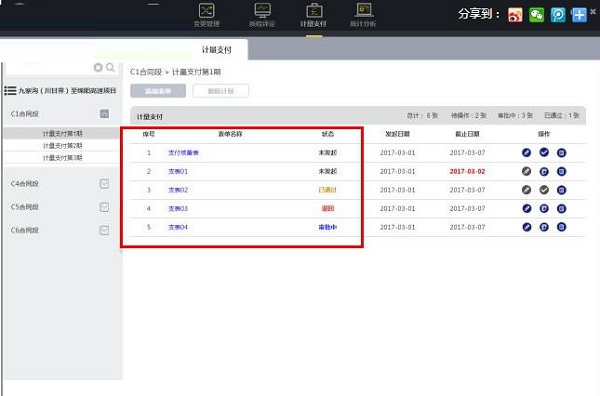
Task: Click the middle action icon for row 支表04
Action: pos(544,227)
